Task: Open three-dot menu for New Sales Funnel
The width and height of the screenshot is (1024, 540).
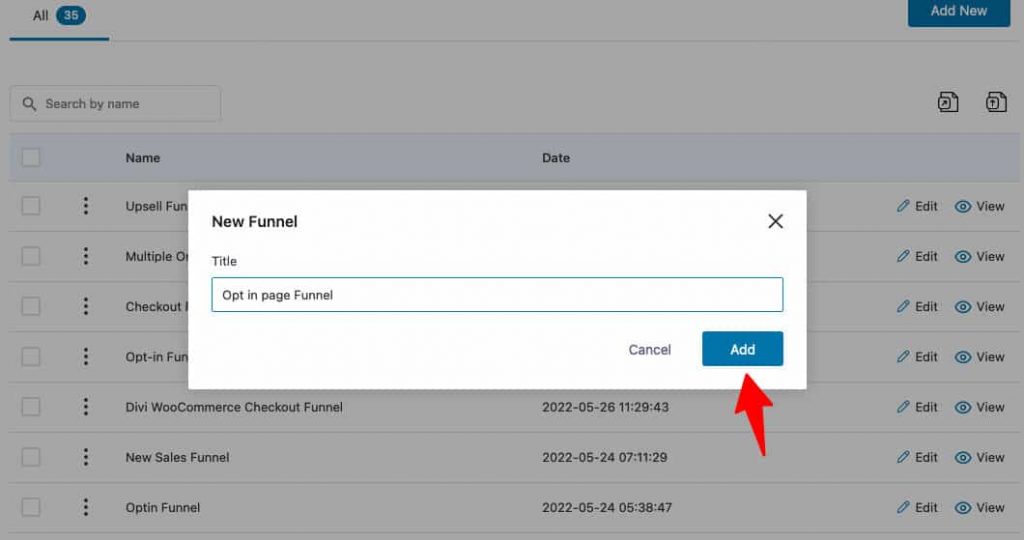Action: (86, 457)
